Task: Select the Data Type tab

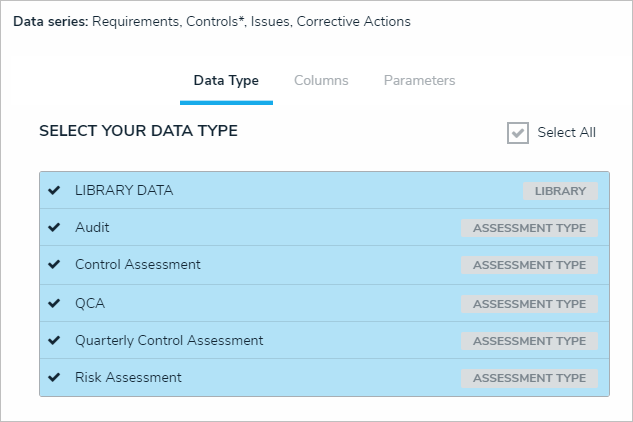Action: [226, 81]
